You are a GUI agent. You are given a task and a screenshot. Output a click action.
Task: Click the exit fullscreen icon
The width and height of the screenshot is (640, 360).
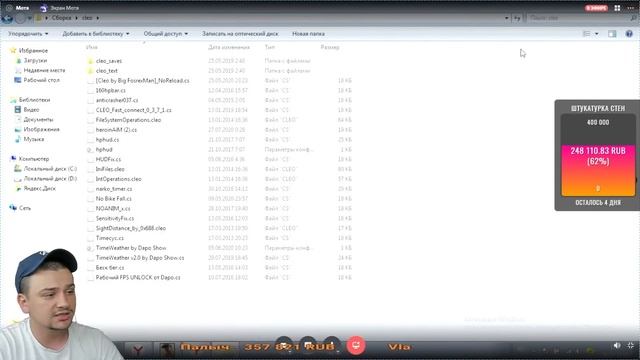tap(631, 345)
